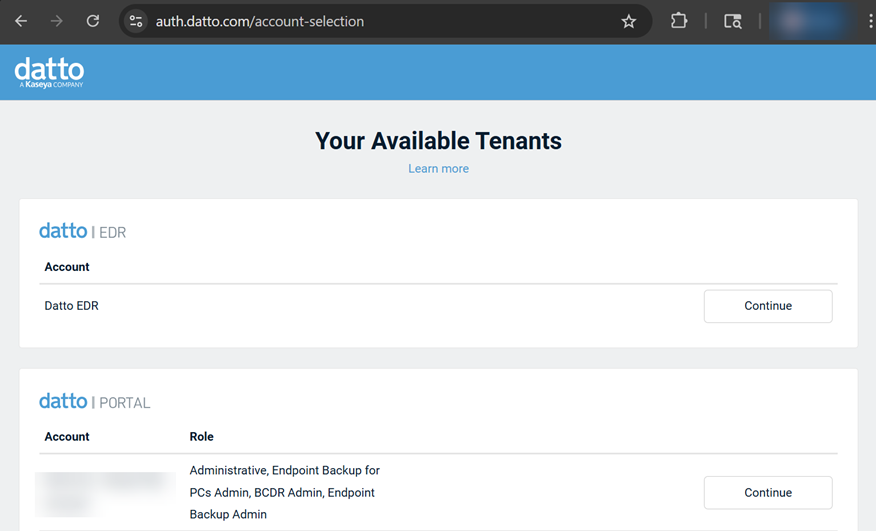Screen dimensions: 876x531
Task: Click the browser forward arrow
Action: [57, 21]
